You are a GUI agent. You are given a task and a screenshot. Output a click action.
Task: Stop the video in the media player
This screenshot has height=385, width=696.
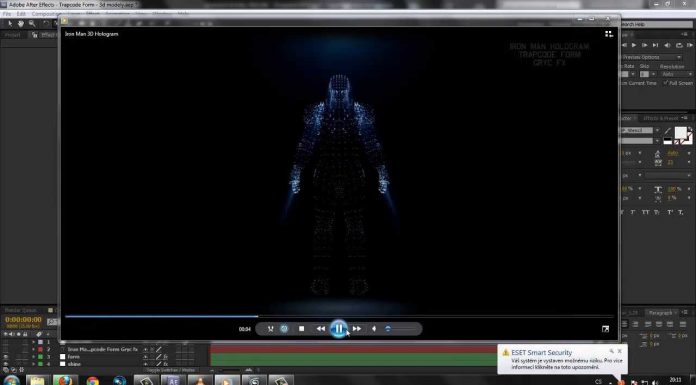pos(301,329)
